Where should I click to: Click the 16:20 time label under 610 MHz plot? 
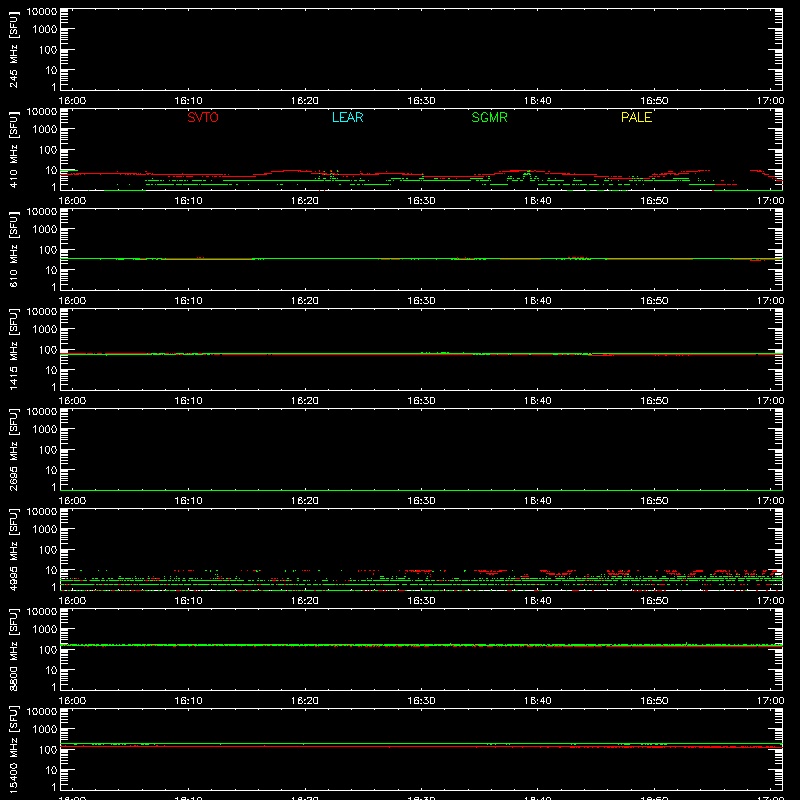(305, 301)
